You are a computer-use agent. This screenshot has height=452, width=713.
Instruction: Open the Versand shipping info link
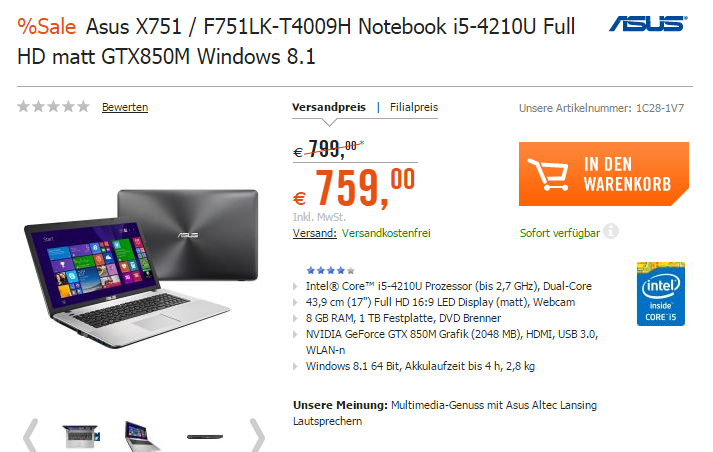point(315,233)
